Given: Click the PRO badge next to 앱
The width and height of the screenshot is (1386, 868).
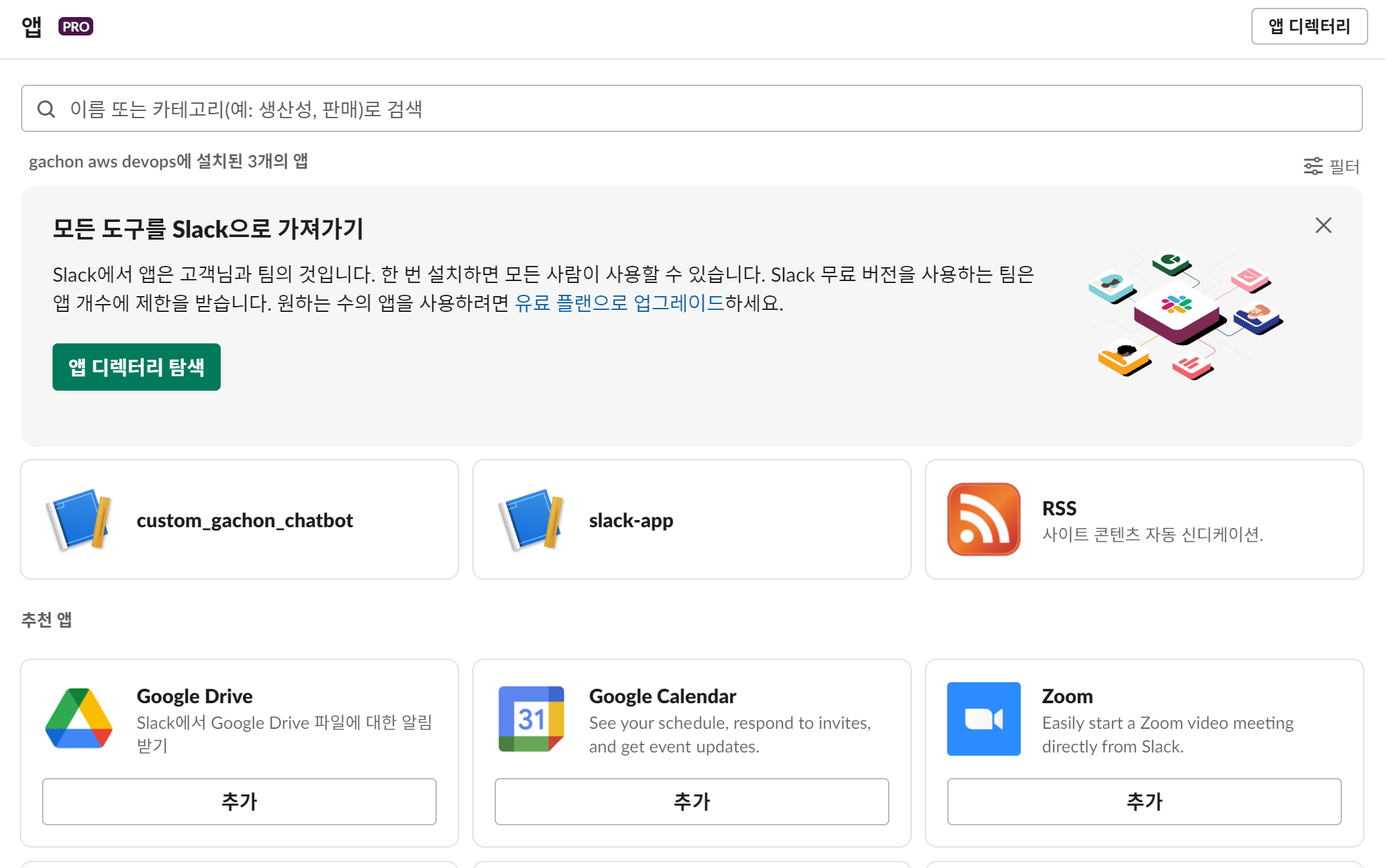Looking at the screenshot, I should (76, 26).
